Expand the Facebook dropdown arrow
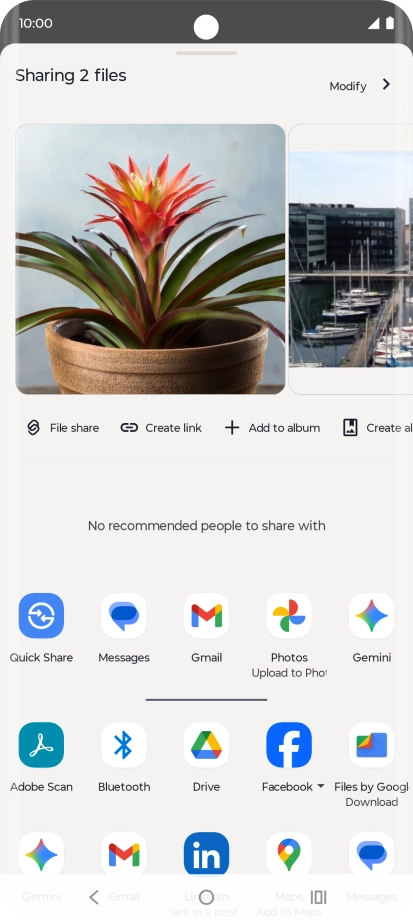This screenshot has height=920, width=413. [321, 786]
